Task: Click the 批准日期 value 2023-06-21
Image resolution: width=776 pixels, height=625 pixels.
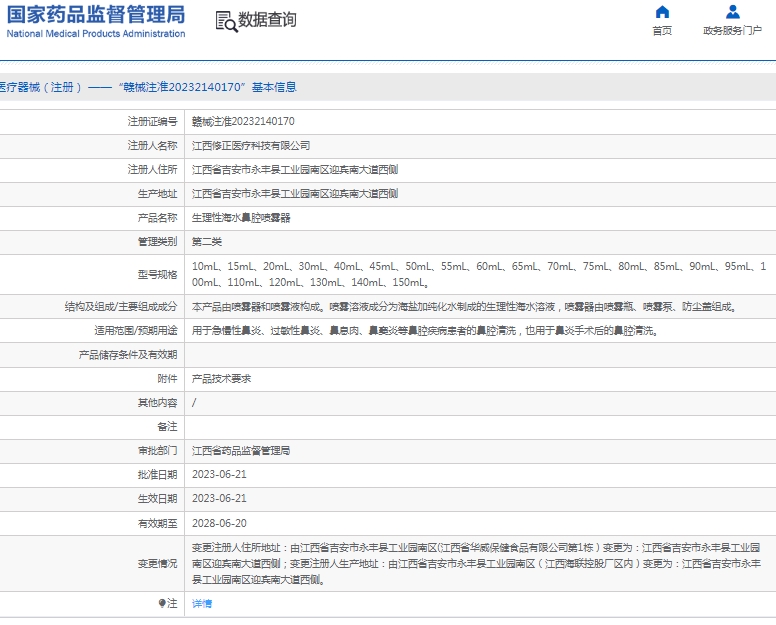Action: pyautogui.click(x=219, y=475)
